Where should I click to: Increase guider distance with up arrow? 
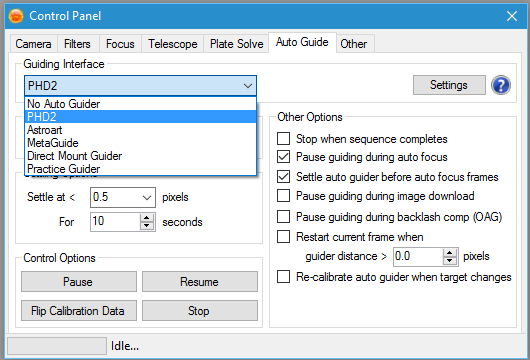click(450, 253)
